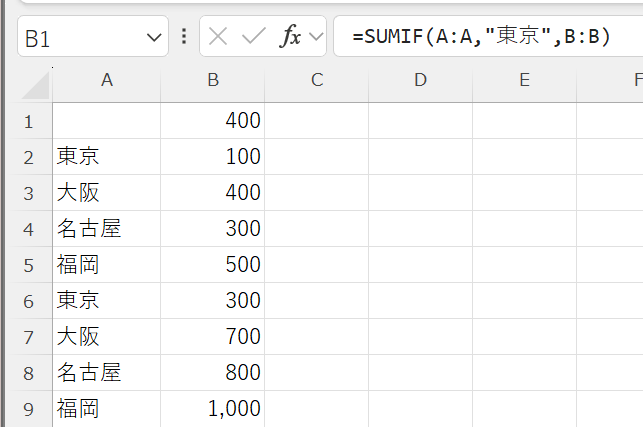This screenshot has height=427, width=643.
Task: Click inside the SUMIF formula input field
Action: 490,37
